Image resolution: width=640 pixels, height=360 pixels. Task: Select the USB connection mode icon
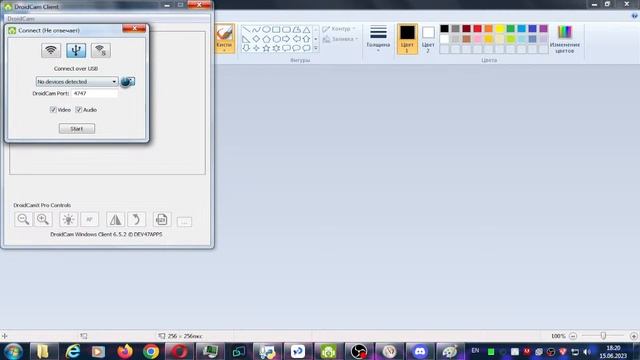coord(76,50)
